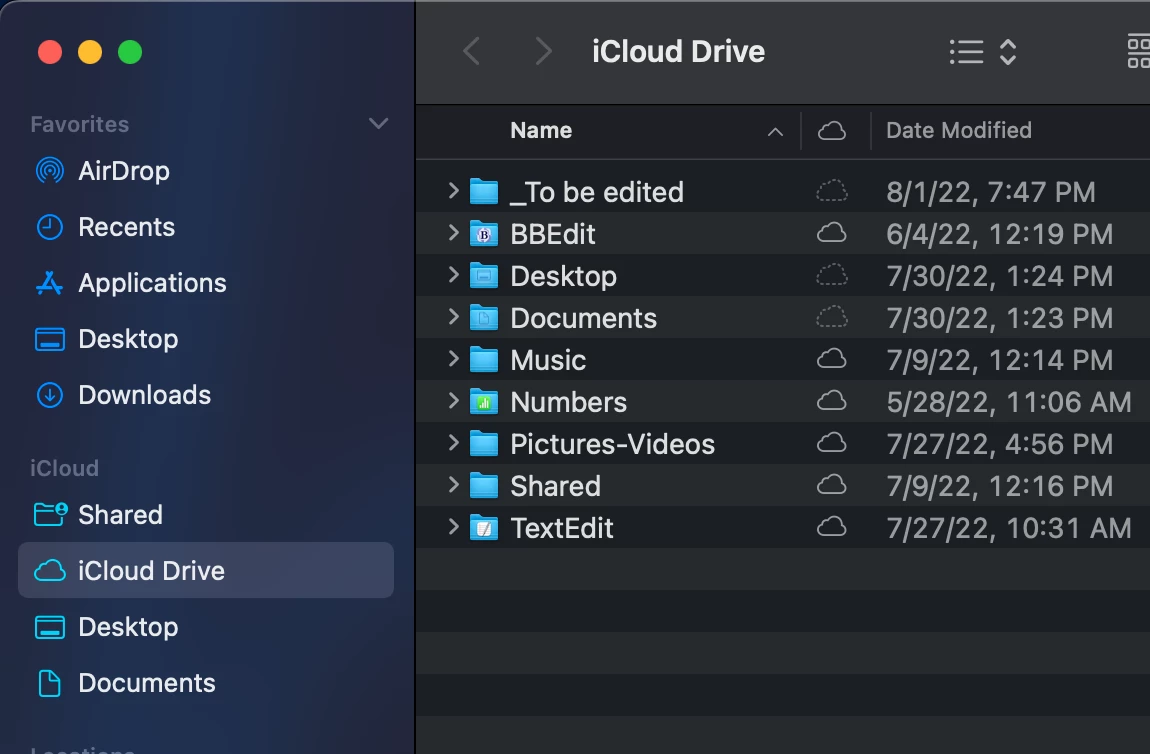Select the Pictures-Videos folder icon
The width and height of the screenshot is (1150, 754).
click(x=484, y=444)
